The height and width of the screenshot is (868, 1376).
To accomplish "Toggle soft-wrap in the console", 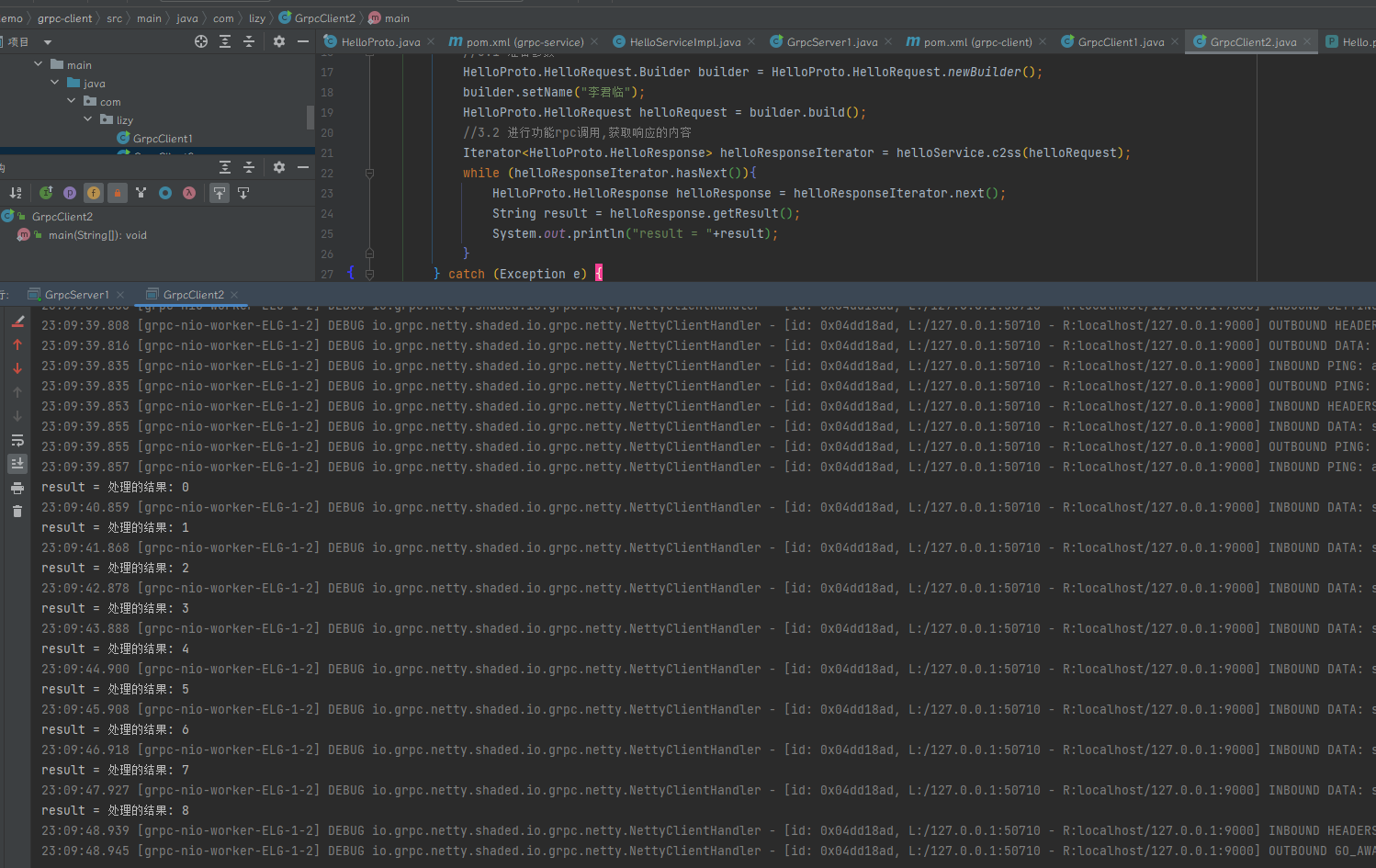I will (x=17, y=440).
